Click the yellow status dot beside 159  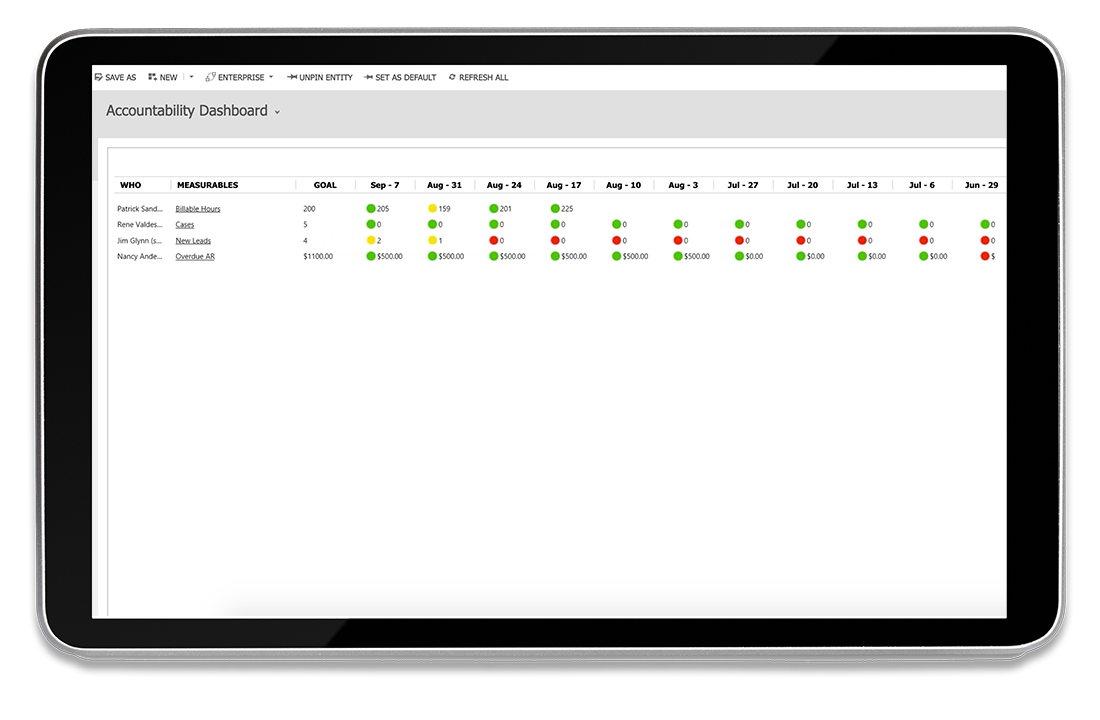tap(432, 208)
